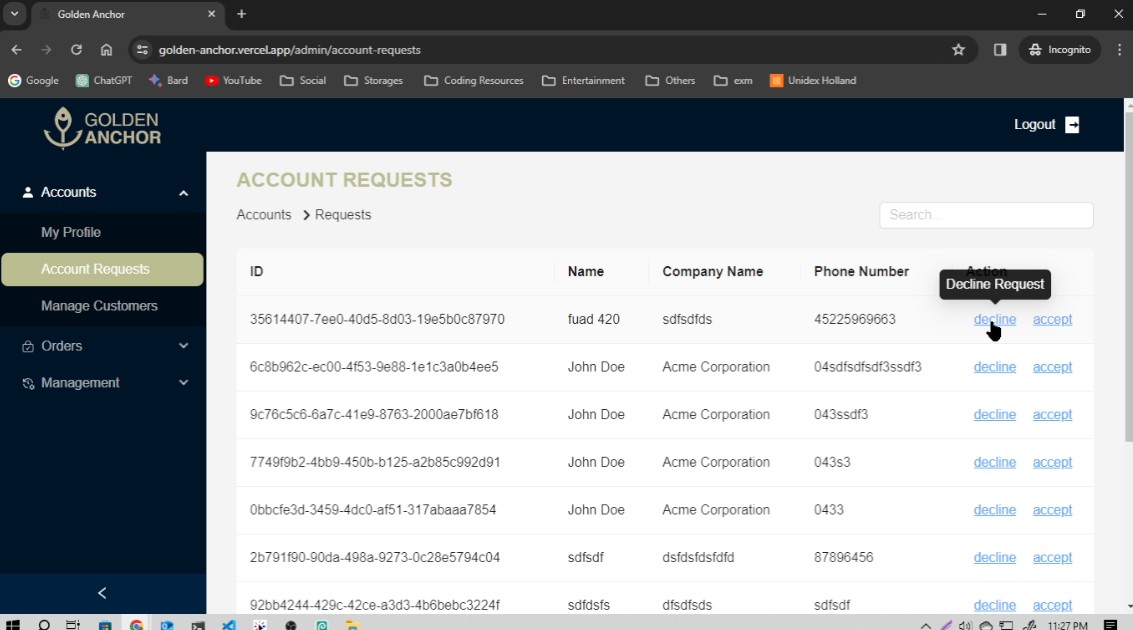Click the Accounts person icon

(x=27, y=192)
